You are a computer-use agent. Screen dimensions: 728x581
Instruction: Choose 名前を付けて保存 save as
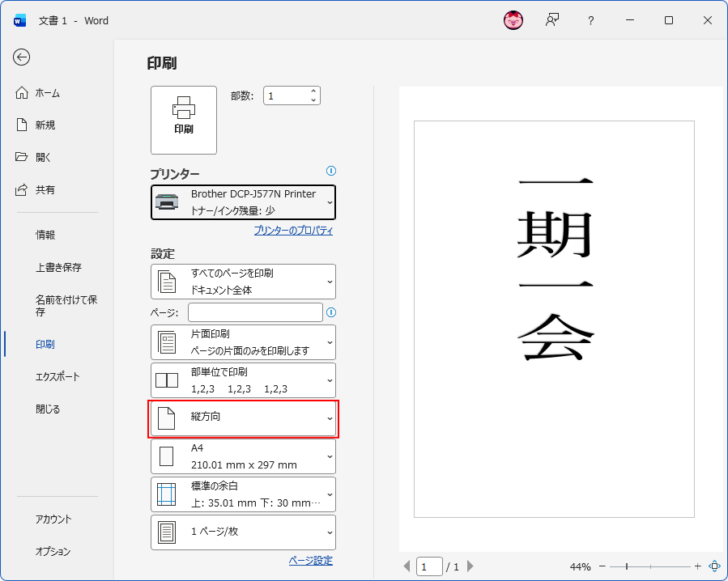[66, 305]
